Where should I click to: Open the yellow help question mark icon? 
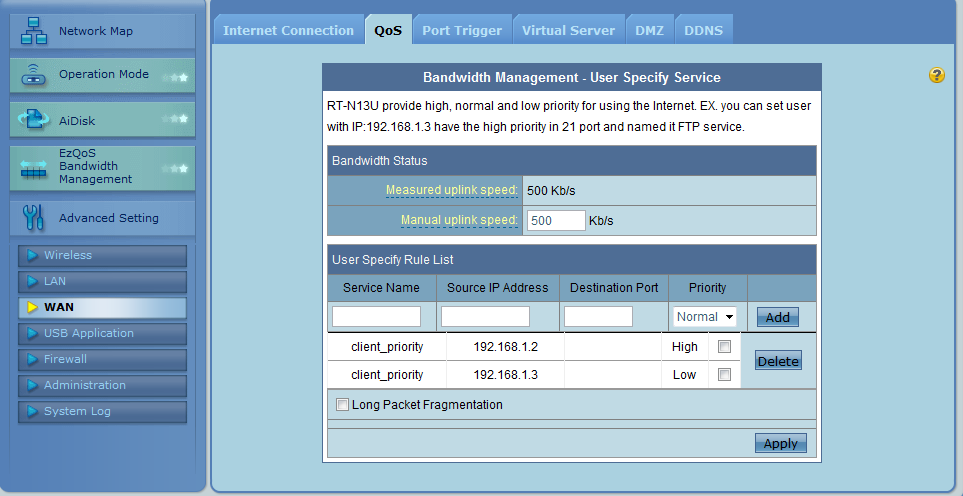point(937,76)
